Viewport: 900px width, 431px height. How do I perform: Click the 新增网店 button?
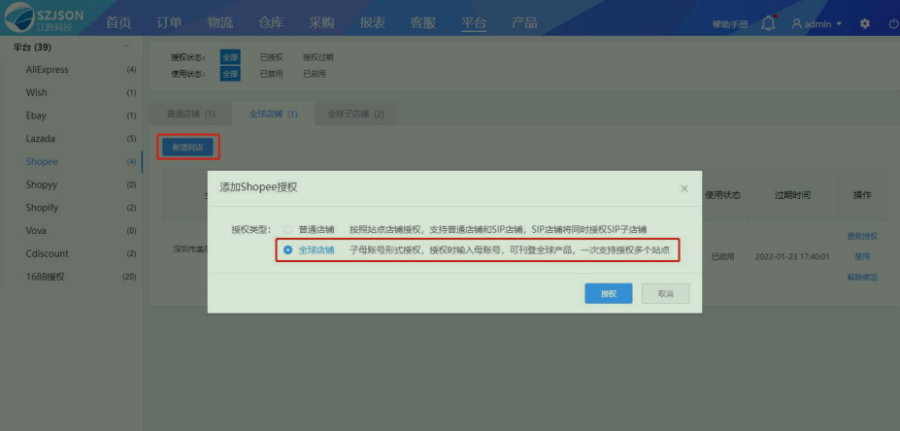(188, 147)
